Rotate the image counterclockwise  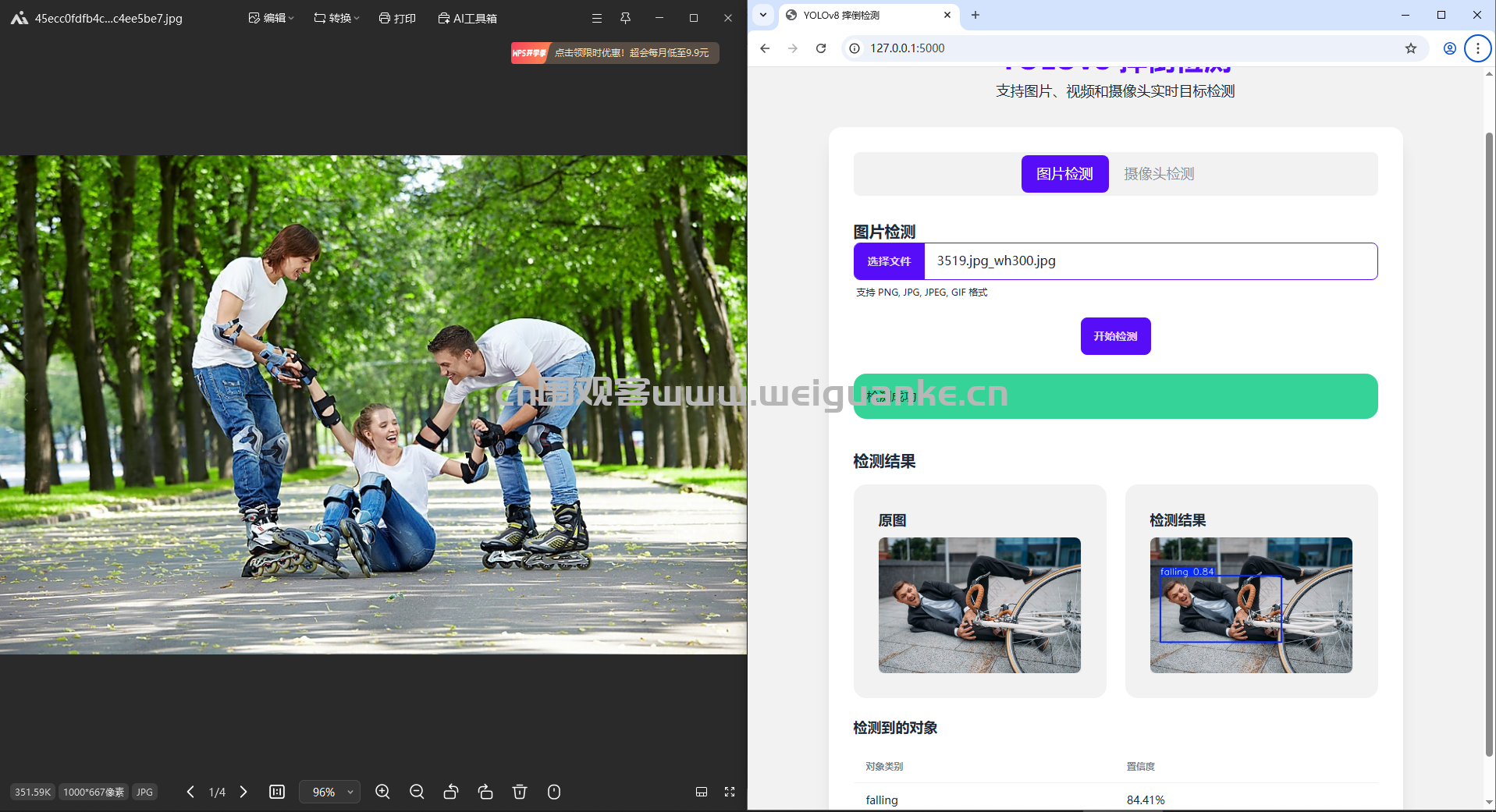click(x=451, y=792)
